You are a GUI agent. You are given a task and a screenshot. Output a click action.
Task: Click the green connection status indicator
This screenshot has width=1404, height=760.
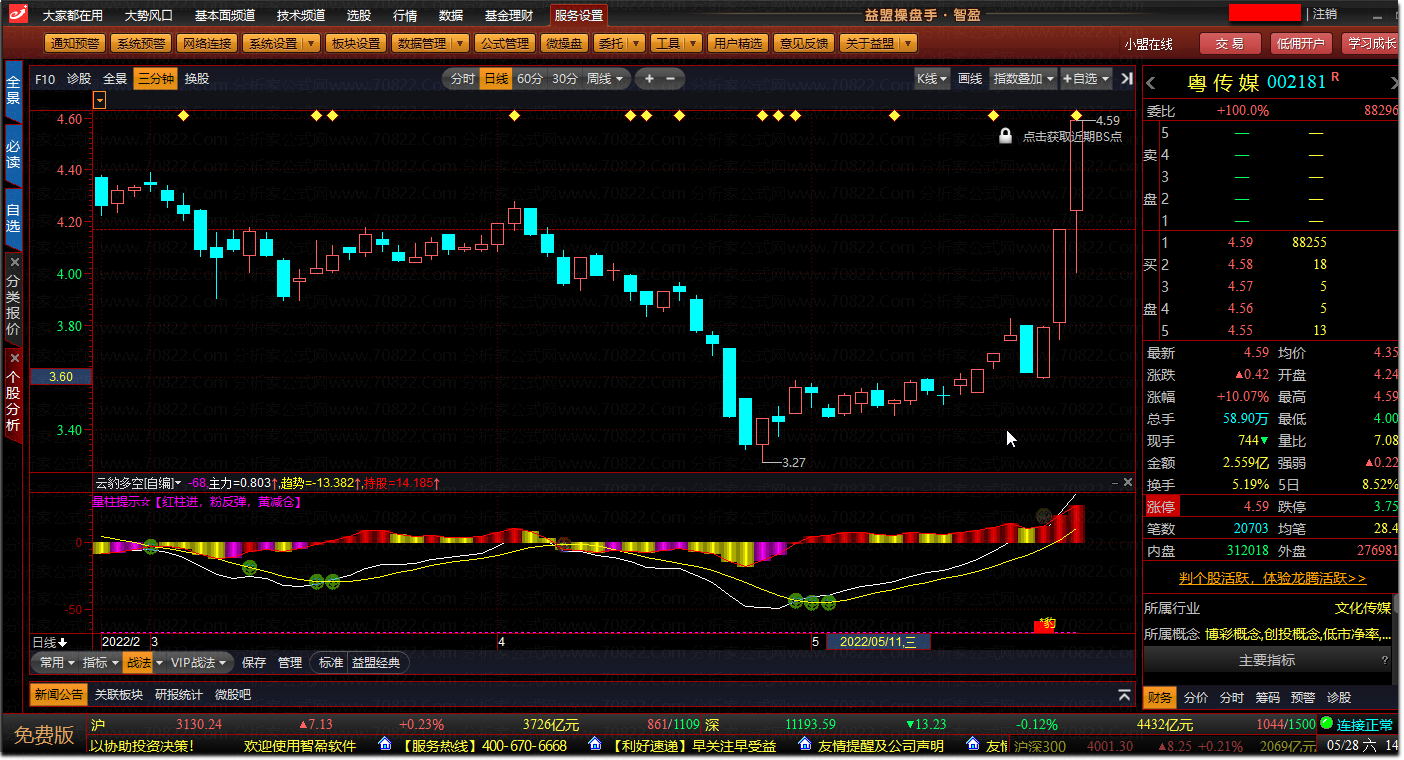click(x=1327, y=723)
